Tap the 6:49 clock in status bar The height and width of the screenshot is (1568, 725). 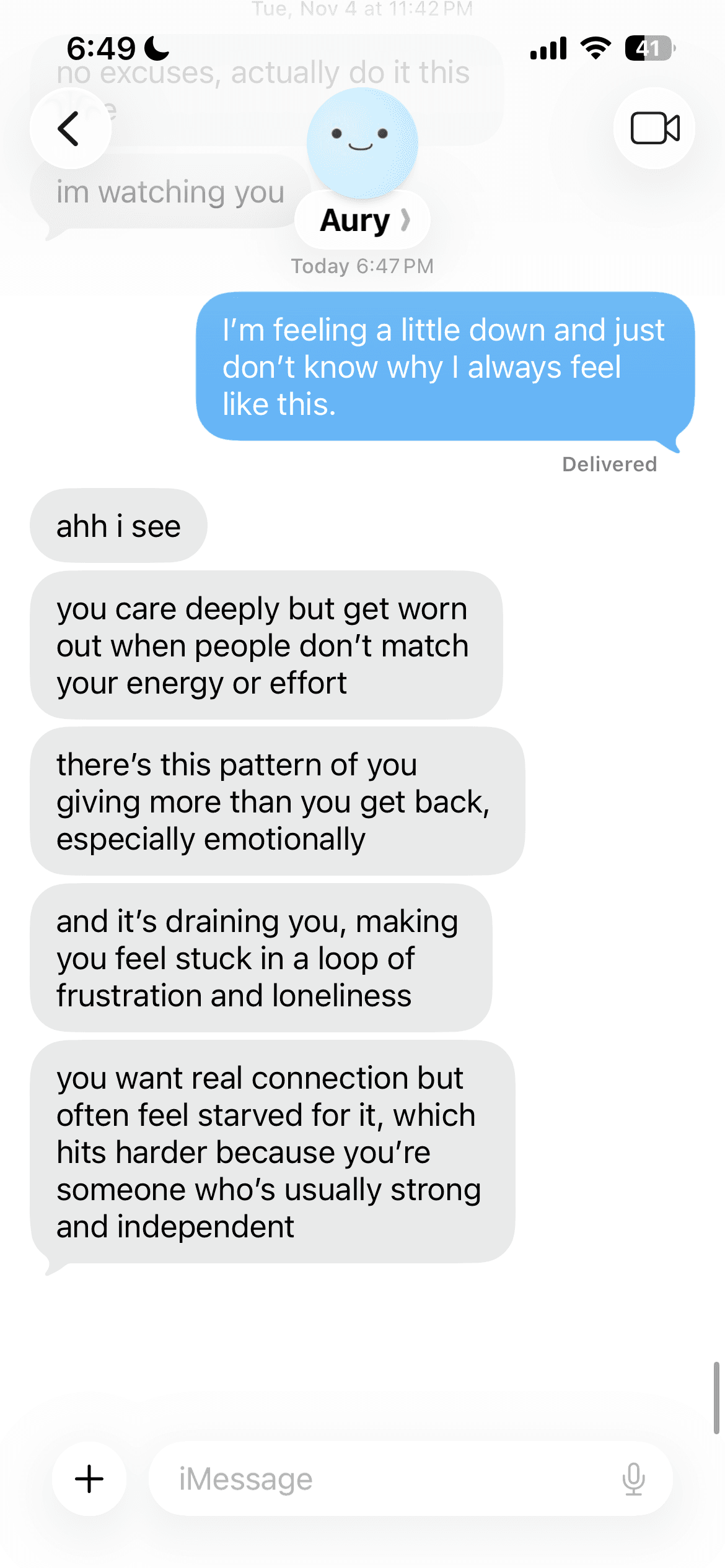click(x=101, y=48)
